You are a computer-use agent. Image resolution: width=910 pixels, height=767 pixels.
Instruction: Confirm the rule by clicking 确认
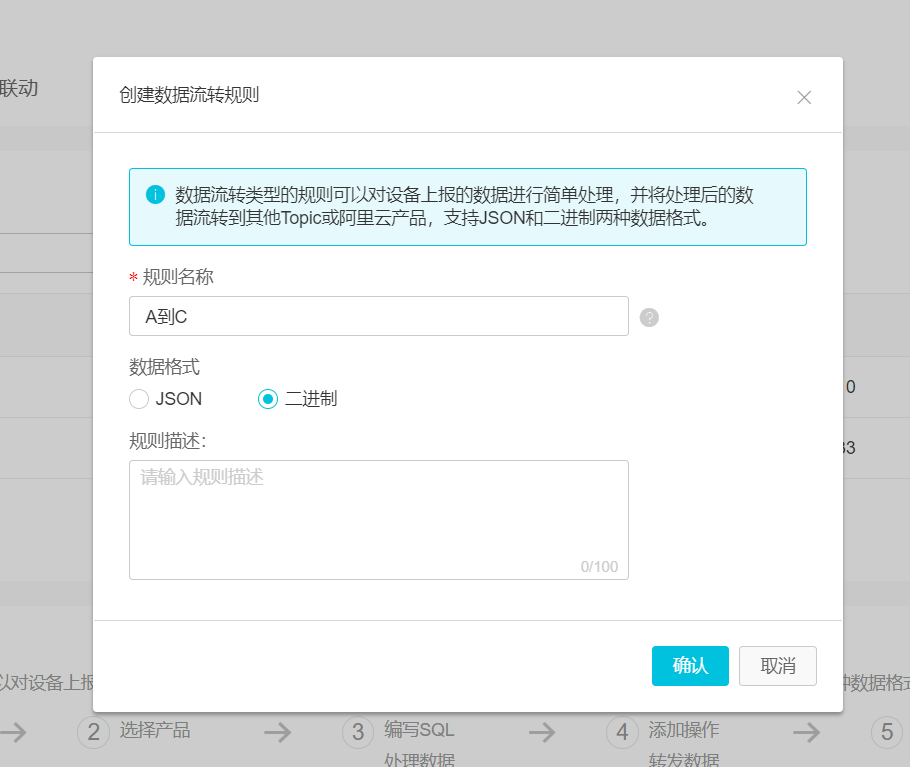click(x=690, y=666)
